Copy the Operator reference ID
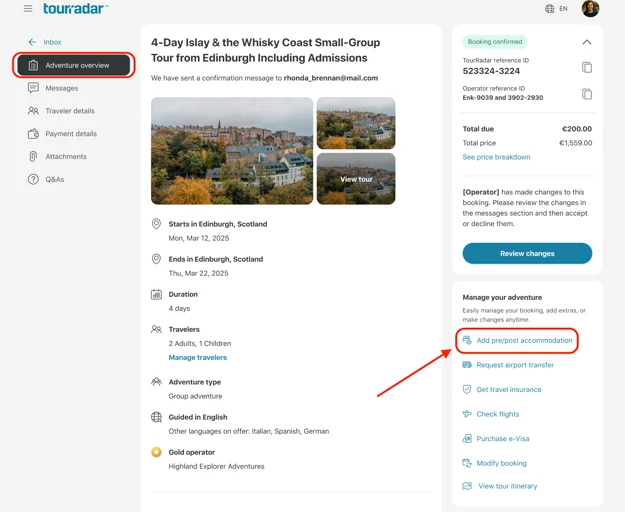This screenshot has width=625, height=512. [x=587, y=94]
